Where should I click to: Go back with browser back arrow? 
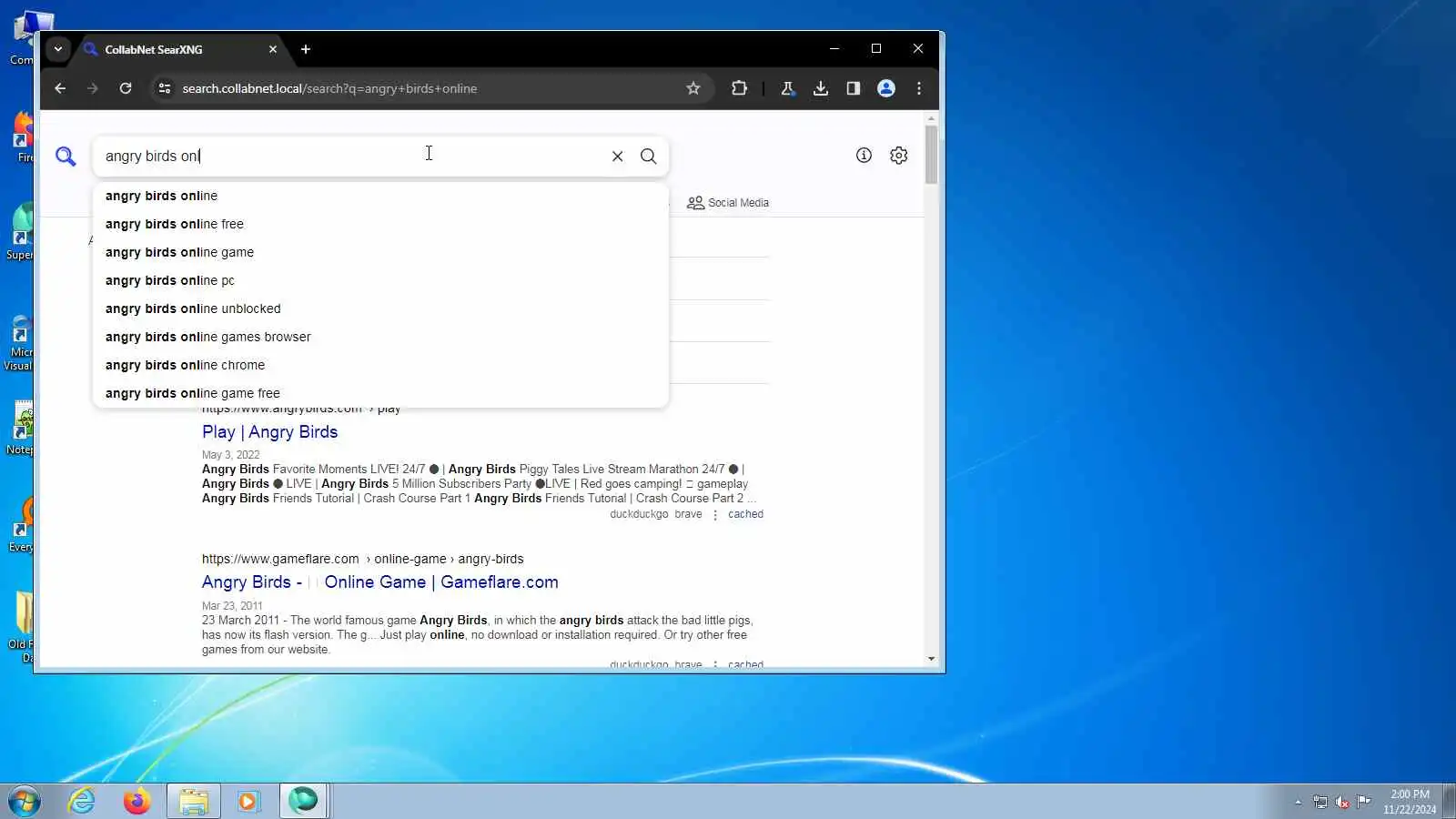60,88
